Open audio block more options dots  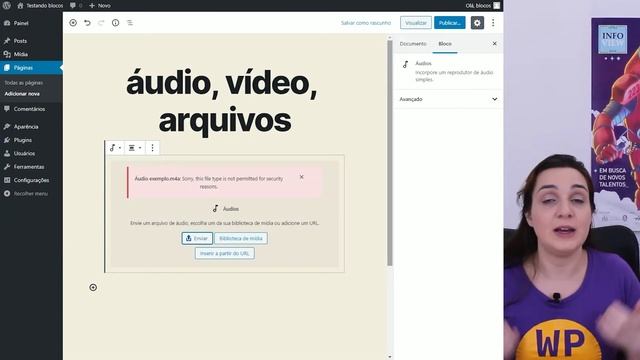[x=153, y=148]
